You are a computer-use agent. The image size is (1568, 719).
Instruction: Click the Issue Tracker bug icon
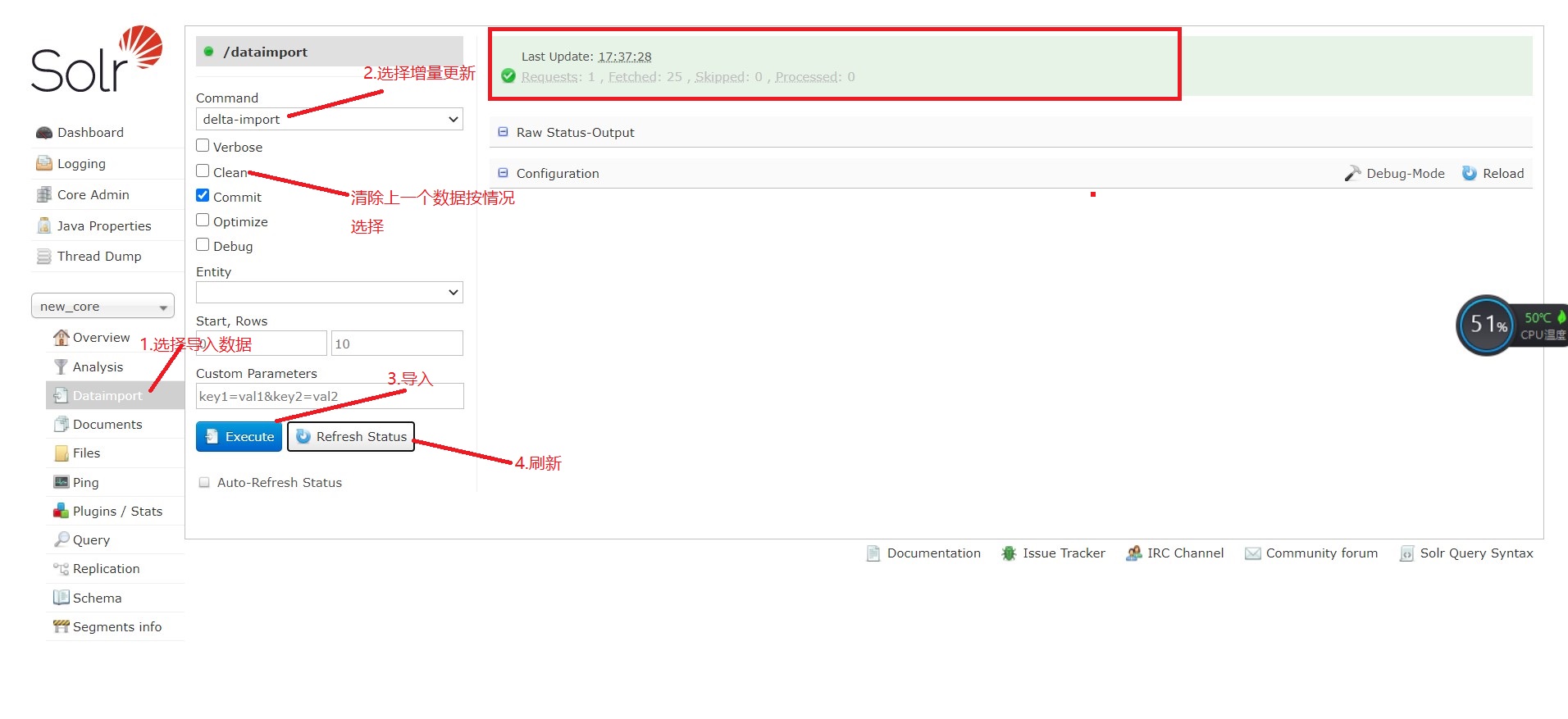coord(1009,553)
